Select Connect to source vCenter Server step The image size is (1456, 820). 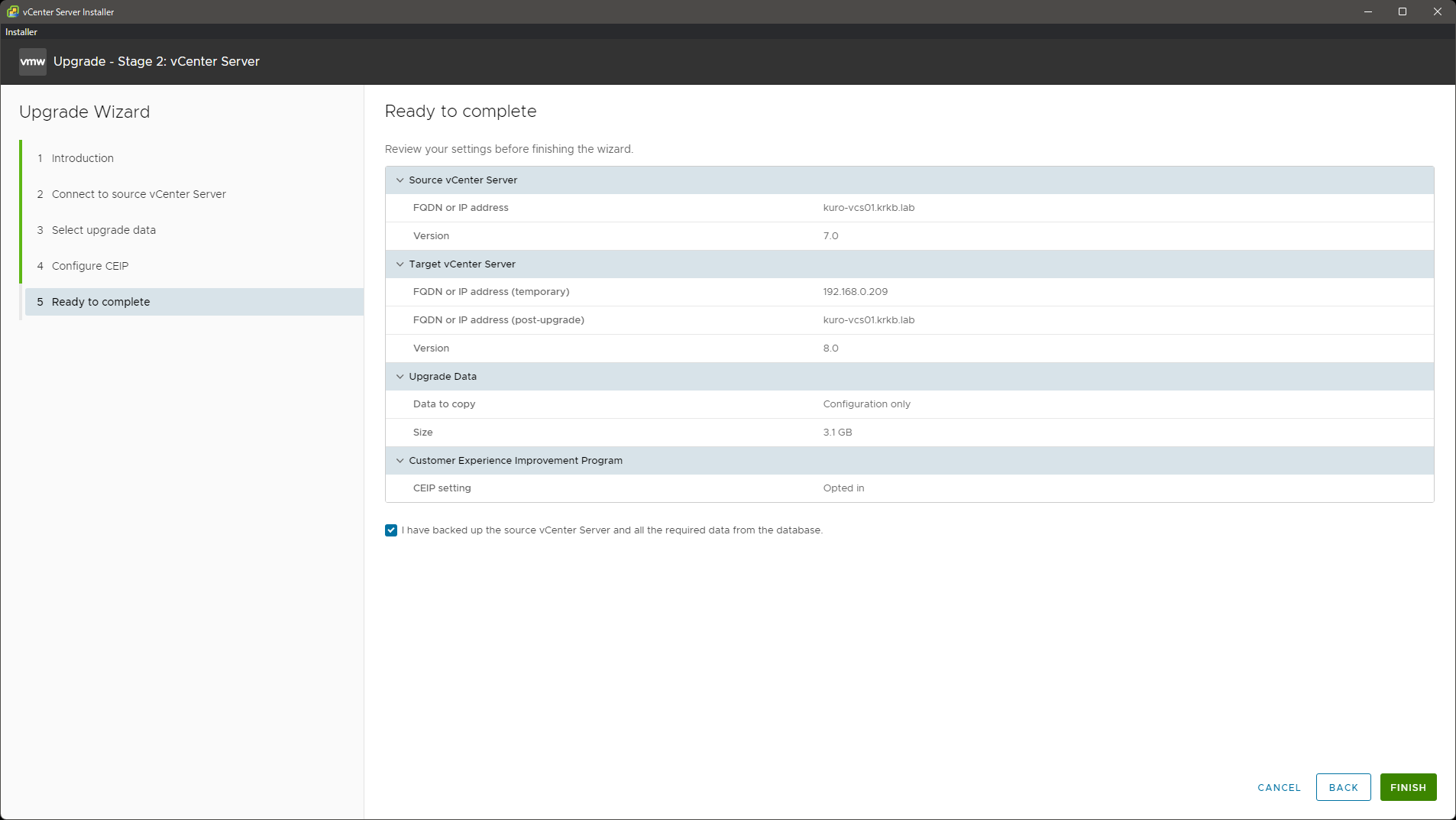click(138, 194)
